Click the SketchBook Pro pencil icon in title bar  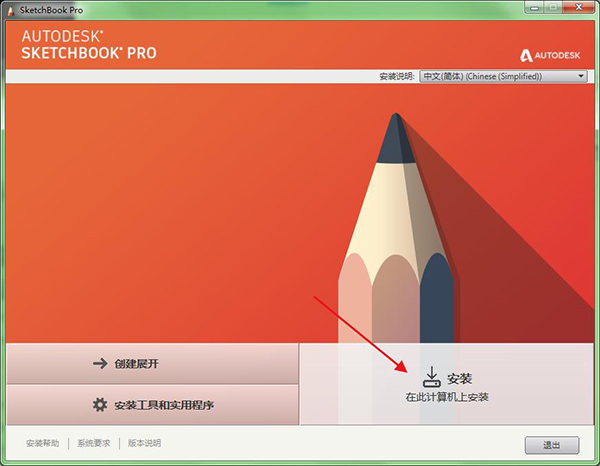pyautogui.click(x=11, y=11)
